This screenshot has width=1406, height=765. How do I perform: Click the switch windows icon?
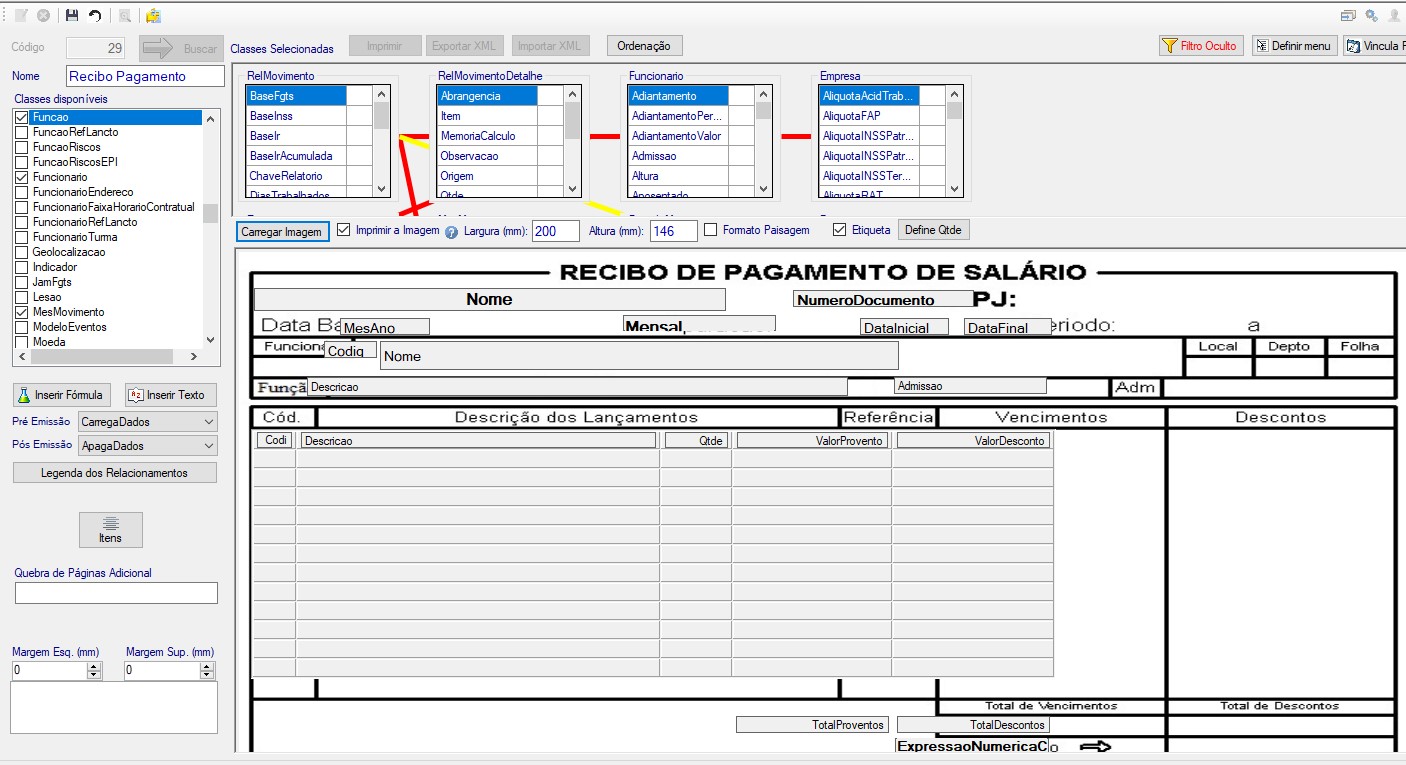point(1349,16)
